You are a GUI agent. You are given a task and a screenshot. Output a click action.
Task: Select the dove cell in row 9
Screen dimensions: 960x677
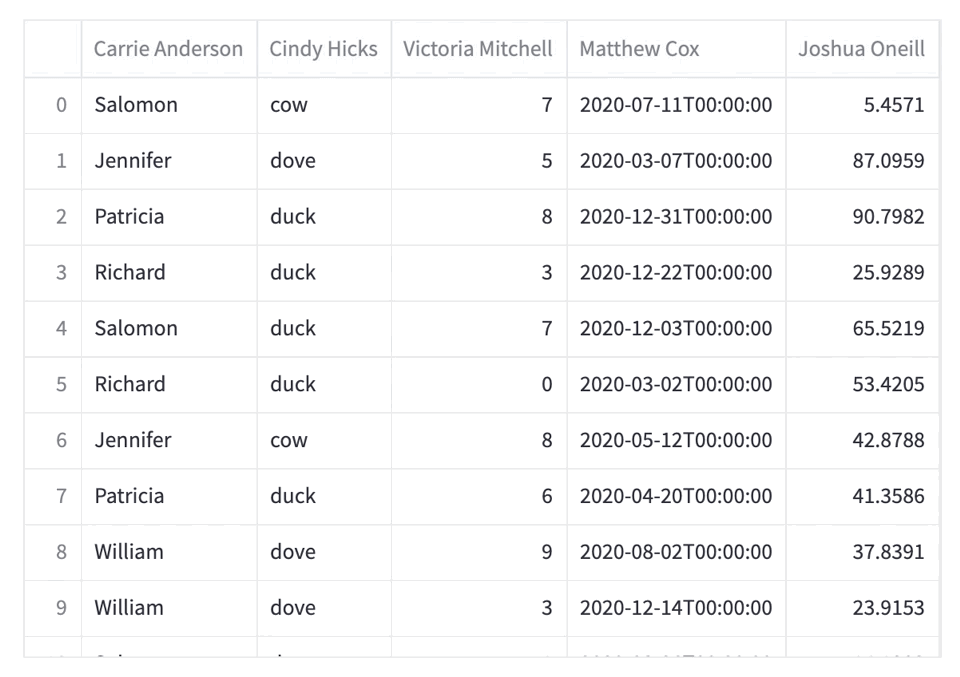[x=324, y=608]
